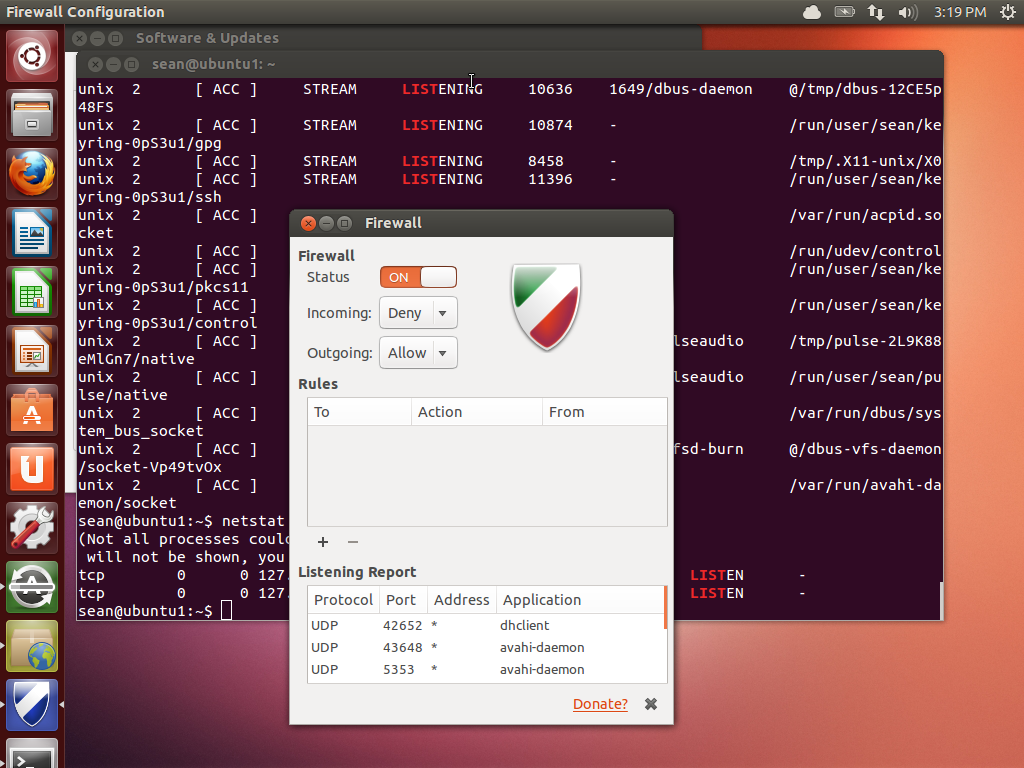
Task: Open the Ubuntu Dash home launcher
Action: [x=32, y=56]
